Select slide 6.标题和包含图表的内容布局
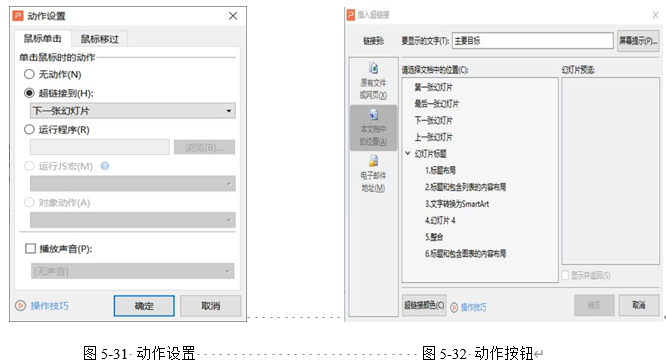 pyautogui.click(x=465, y=254)
